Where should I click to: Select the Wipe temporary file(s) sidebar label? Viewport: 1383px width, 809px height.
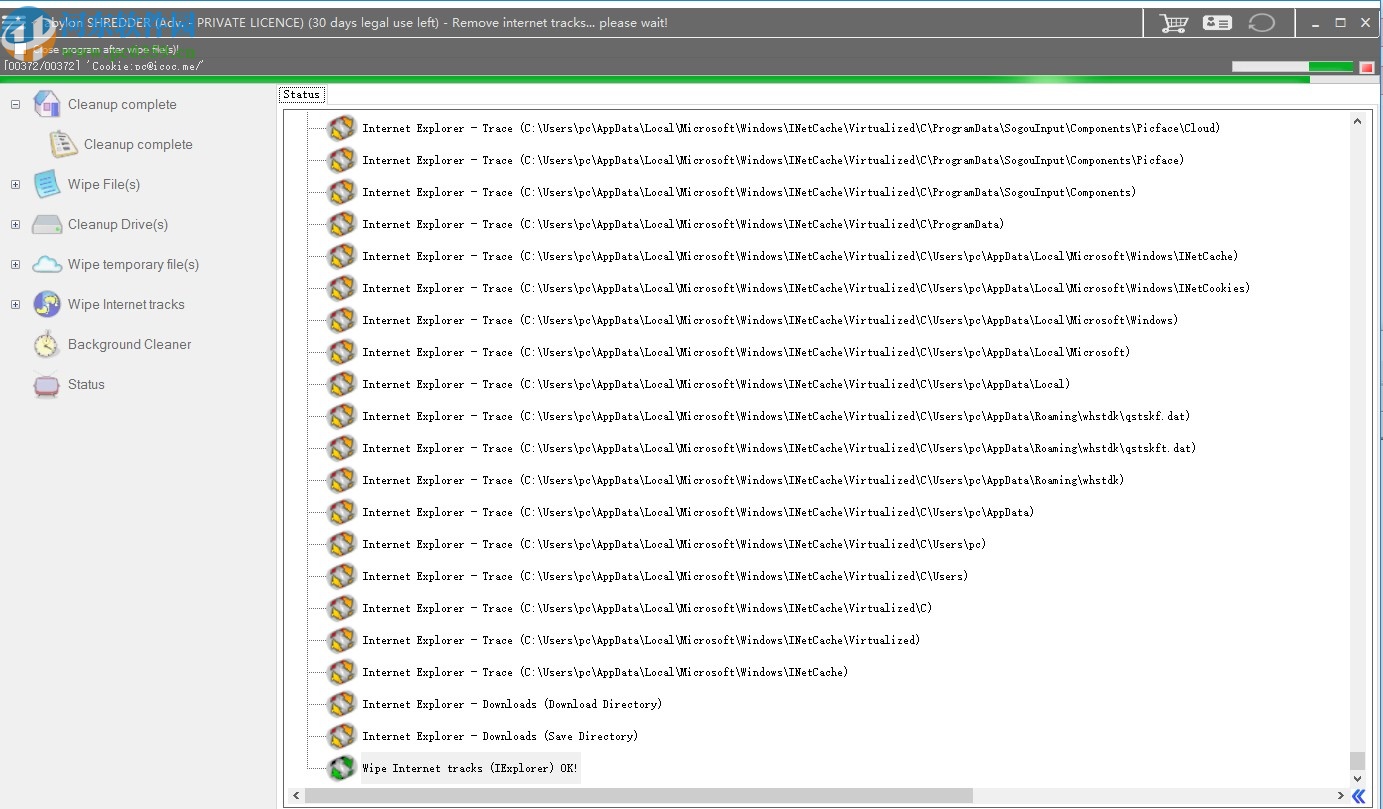[x=133, y=264]
